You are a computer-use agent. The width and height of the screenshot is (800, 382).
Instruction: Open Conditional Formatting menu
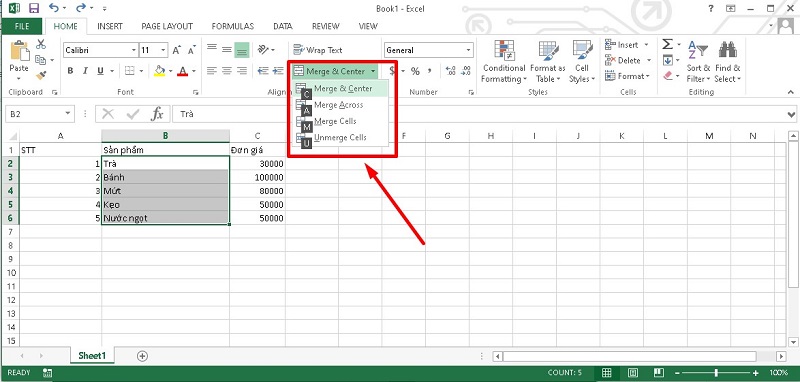click(x=504, y=62)
